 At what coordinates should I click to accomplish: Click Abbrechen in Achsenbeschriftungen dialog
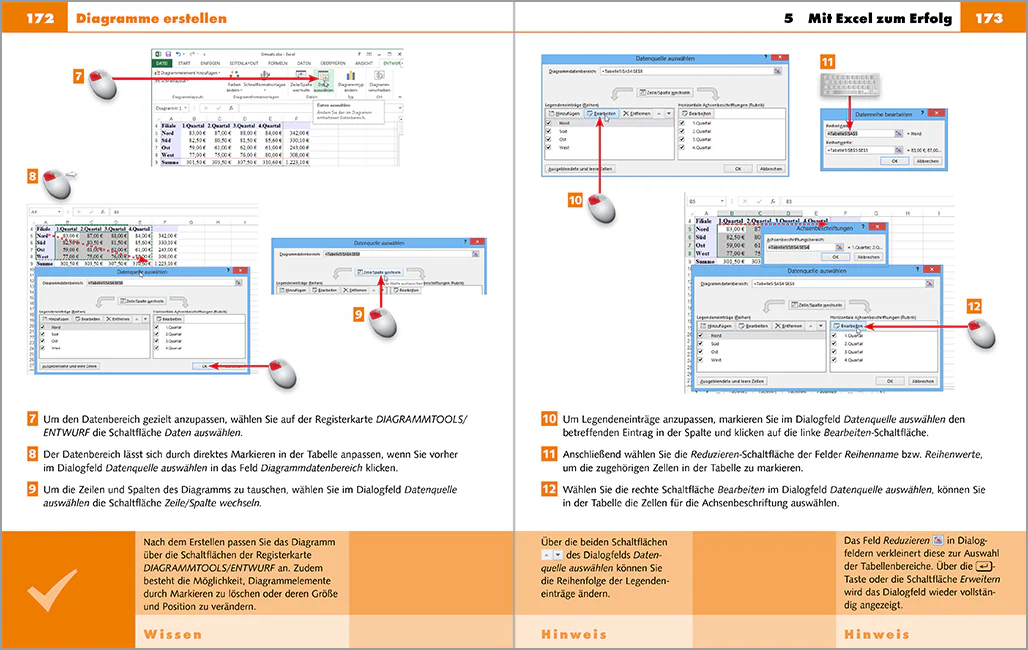869,257
